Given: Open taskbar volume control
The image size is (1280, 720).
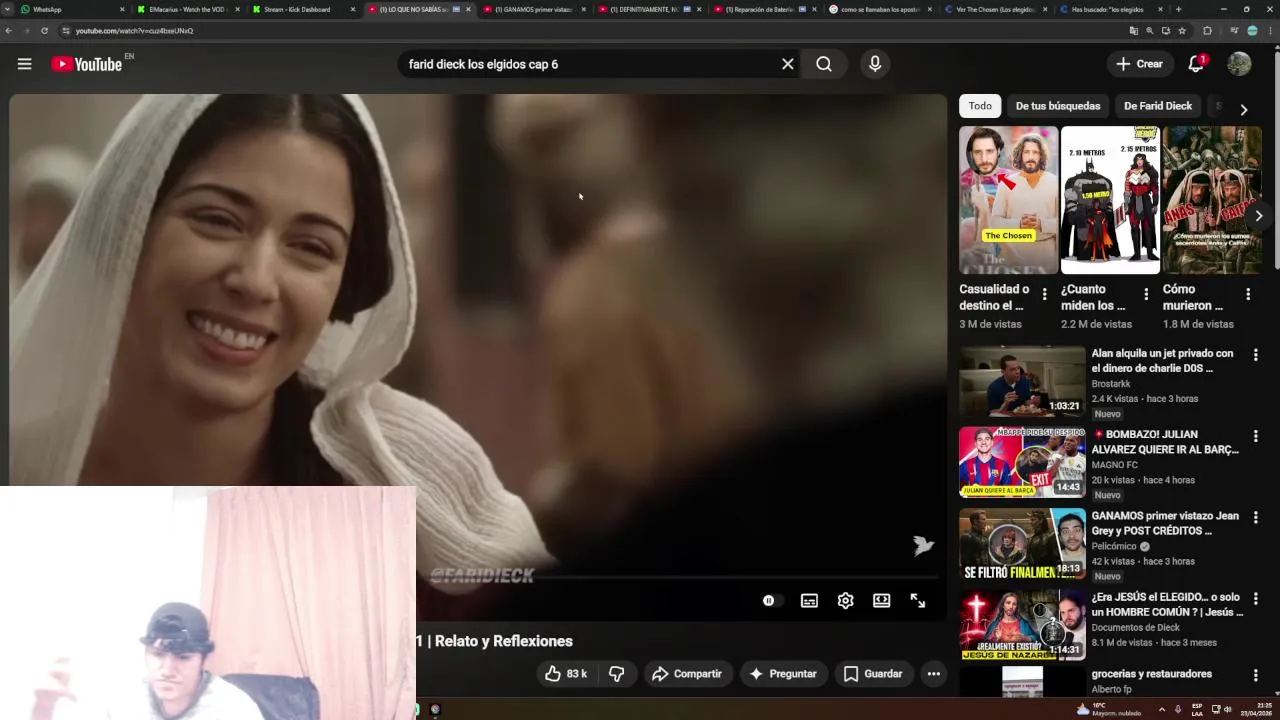Looking at the screenshot, I should point(1228,709).
